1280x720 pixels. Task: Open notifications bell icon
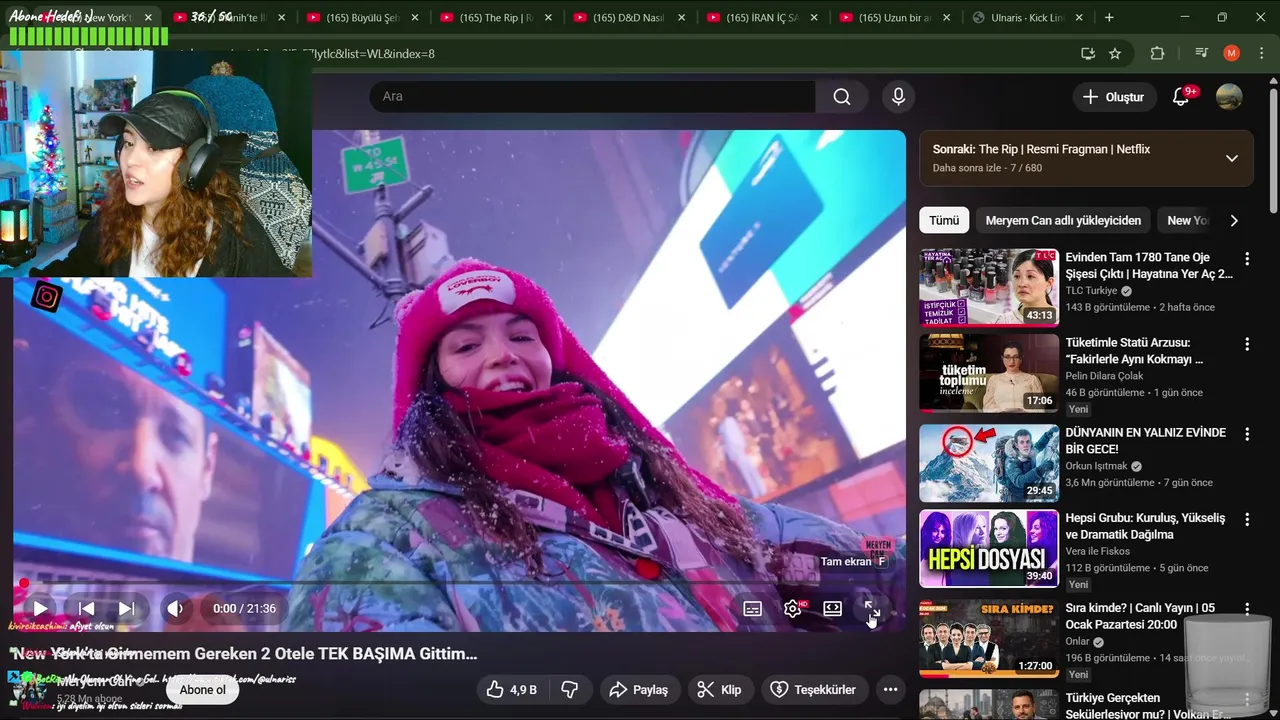[1181, 97]
